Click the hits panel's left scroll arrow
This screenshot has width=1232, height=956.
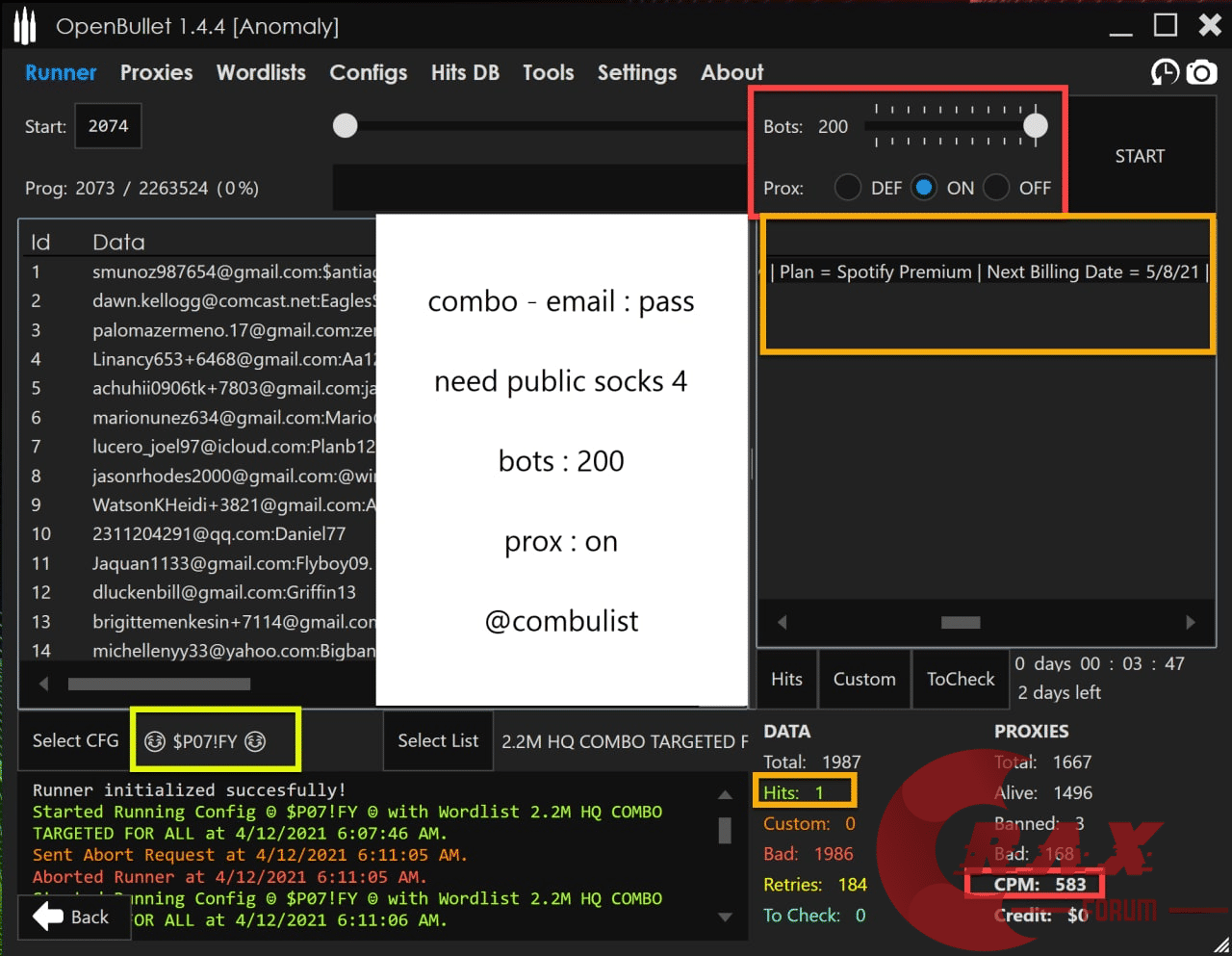click(x=782, y=622)
